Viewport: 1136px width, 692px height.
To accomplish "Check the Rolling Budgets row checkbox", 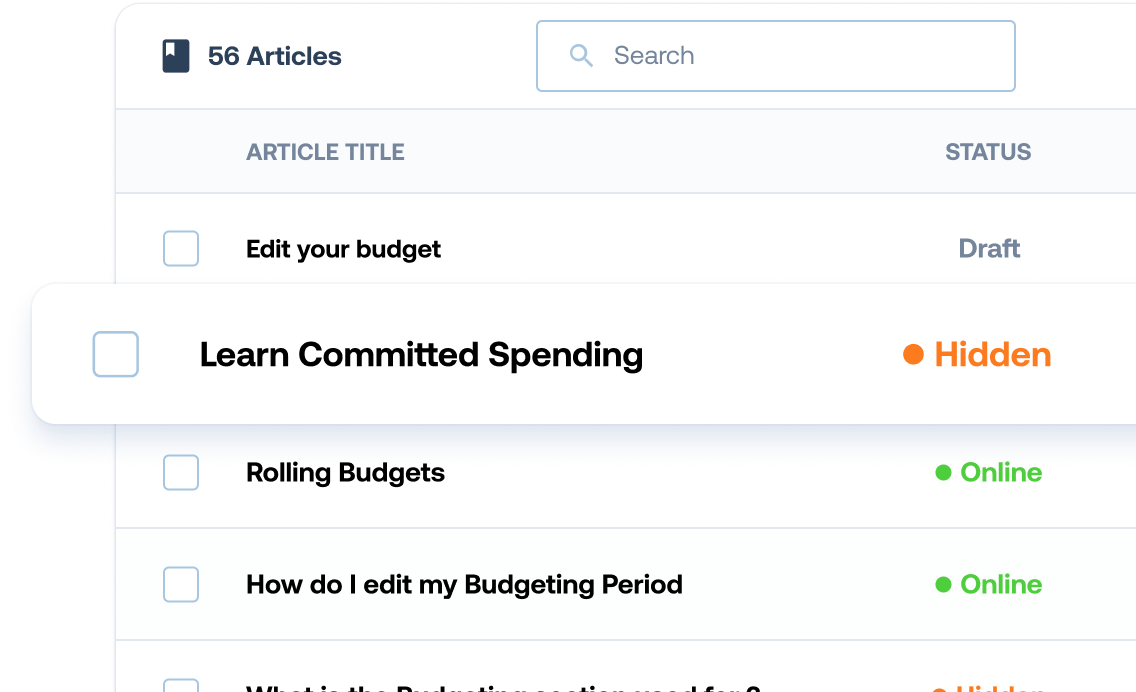I will (181, 473).
